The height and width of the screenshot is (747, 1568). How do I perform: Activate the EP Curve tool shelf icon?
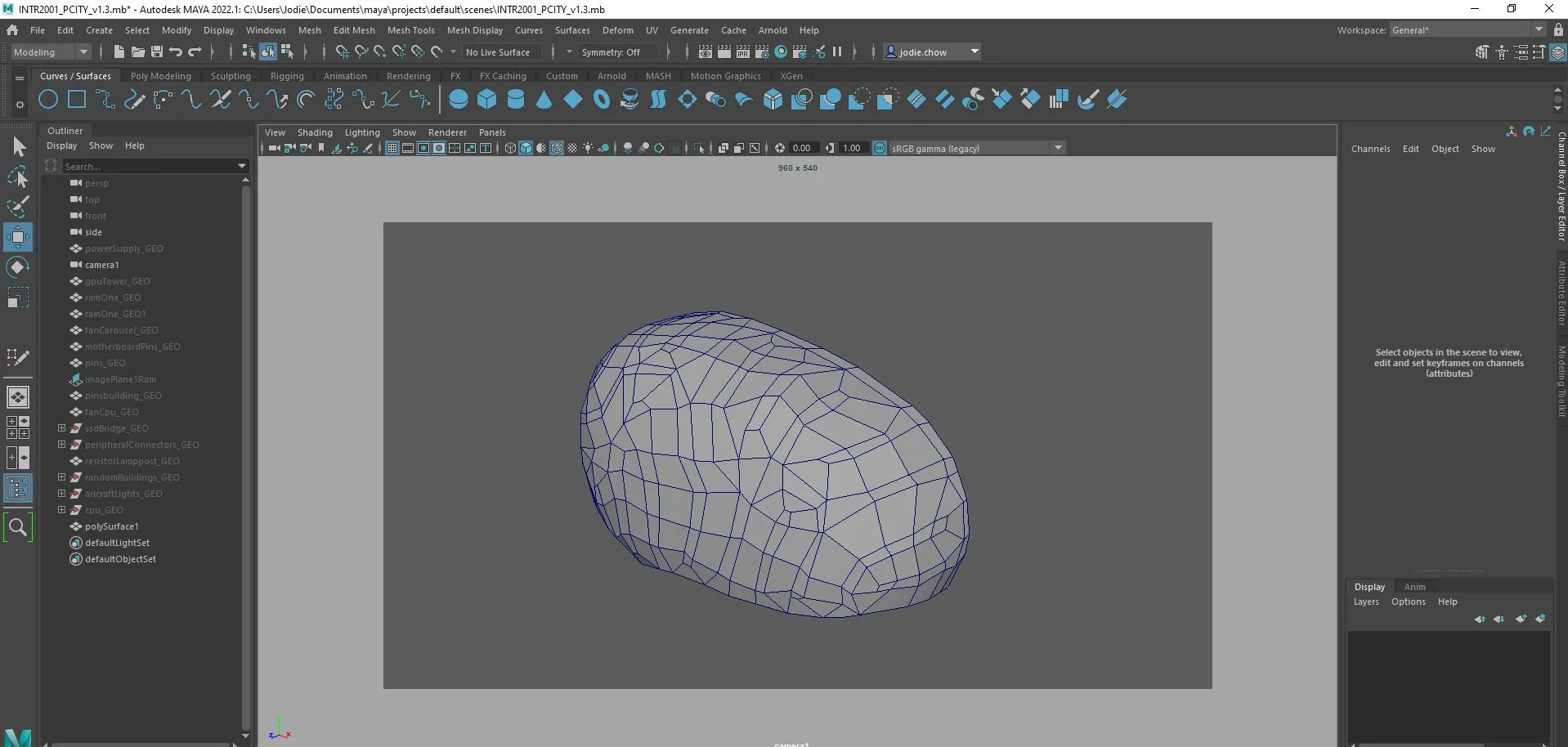pos(105,100)
